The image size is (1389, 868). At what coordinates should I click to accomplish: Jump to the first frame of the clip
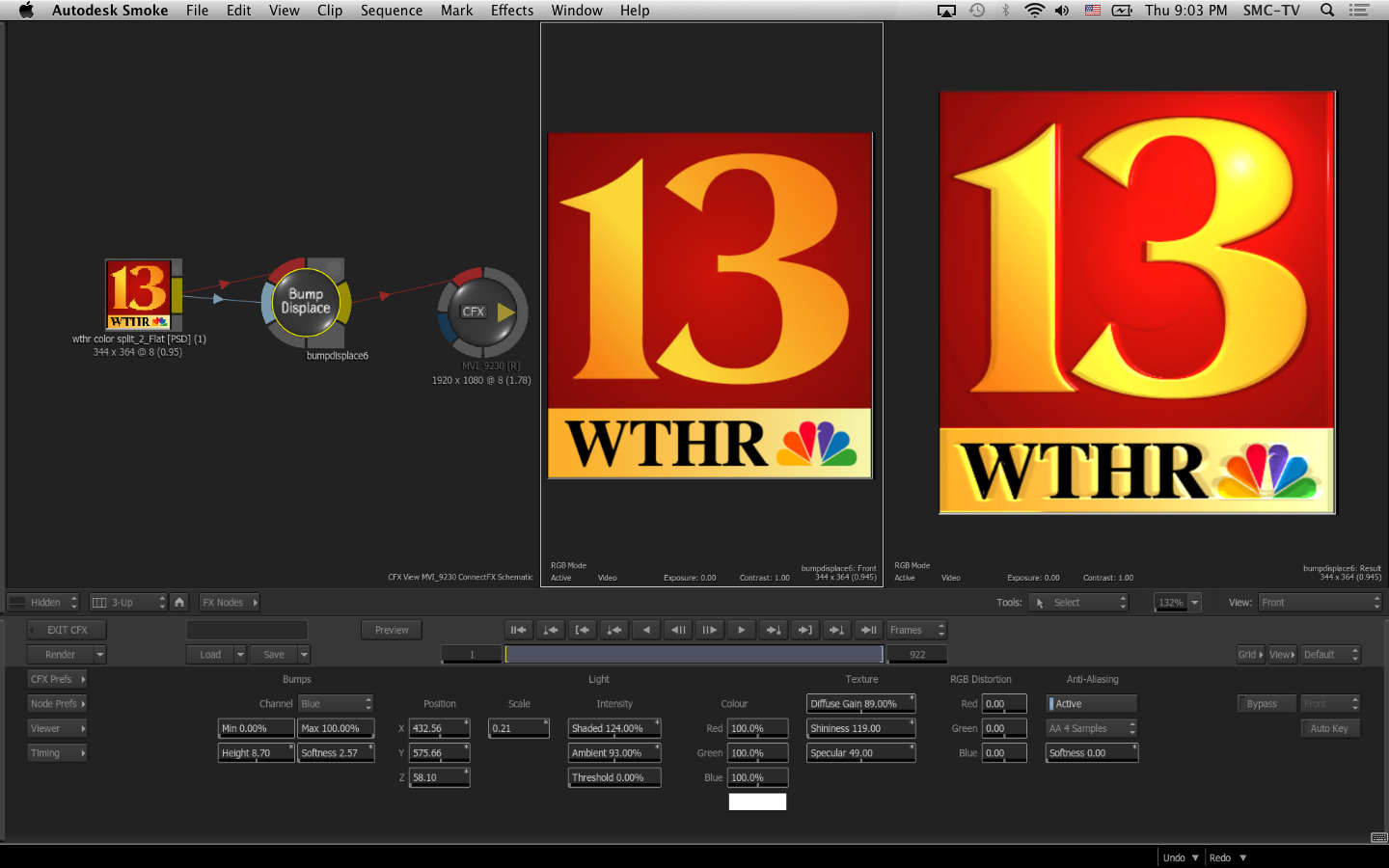pyautogui.click(x=519, y=630)
